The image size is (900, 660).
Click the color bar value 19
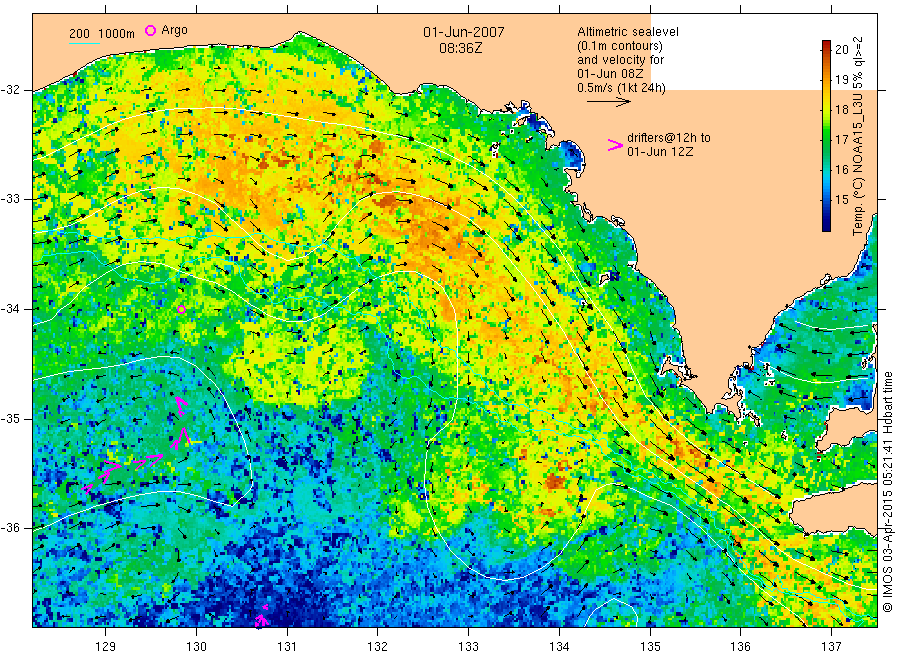[841, 79]
